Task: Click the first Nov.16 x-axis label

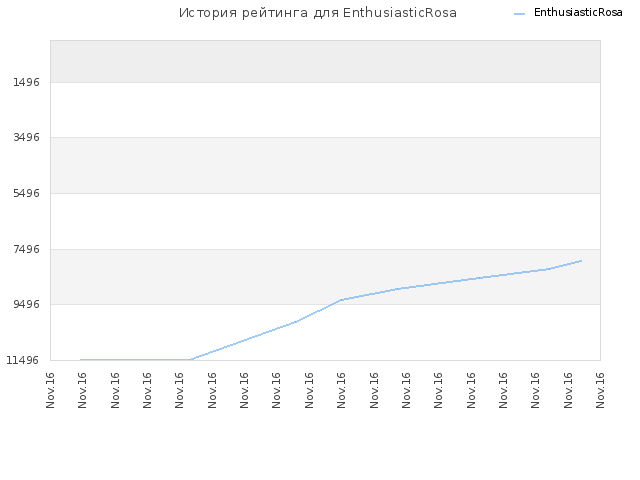Action: (x=50, y=390)
